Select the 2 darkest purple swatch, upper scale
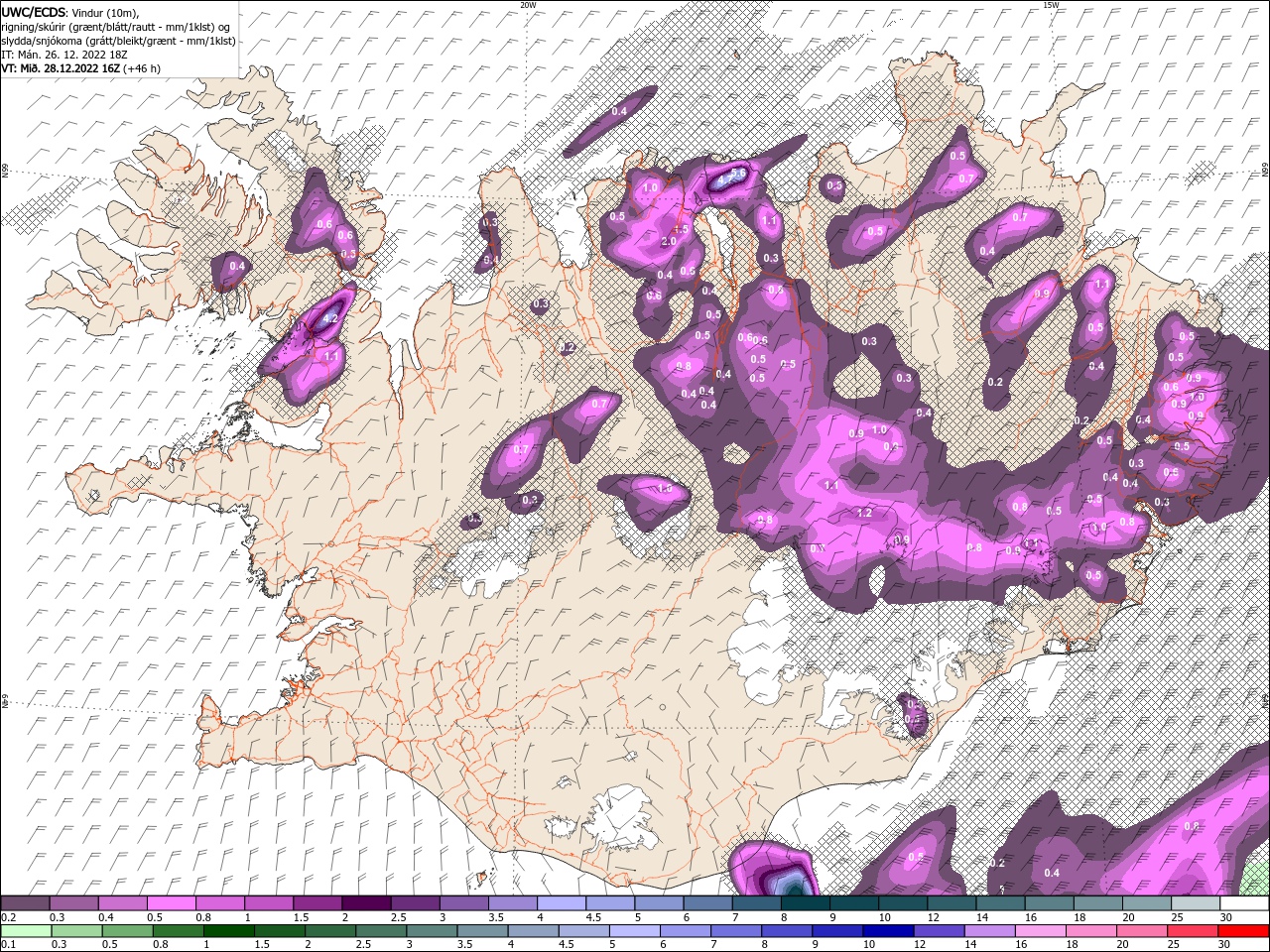1270x952 pixels. 366,903
